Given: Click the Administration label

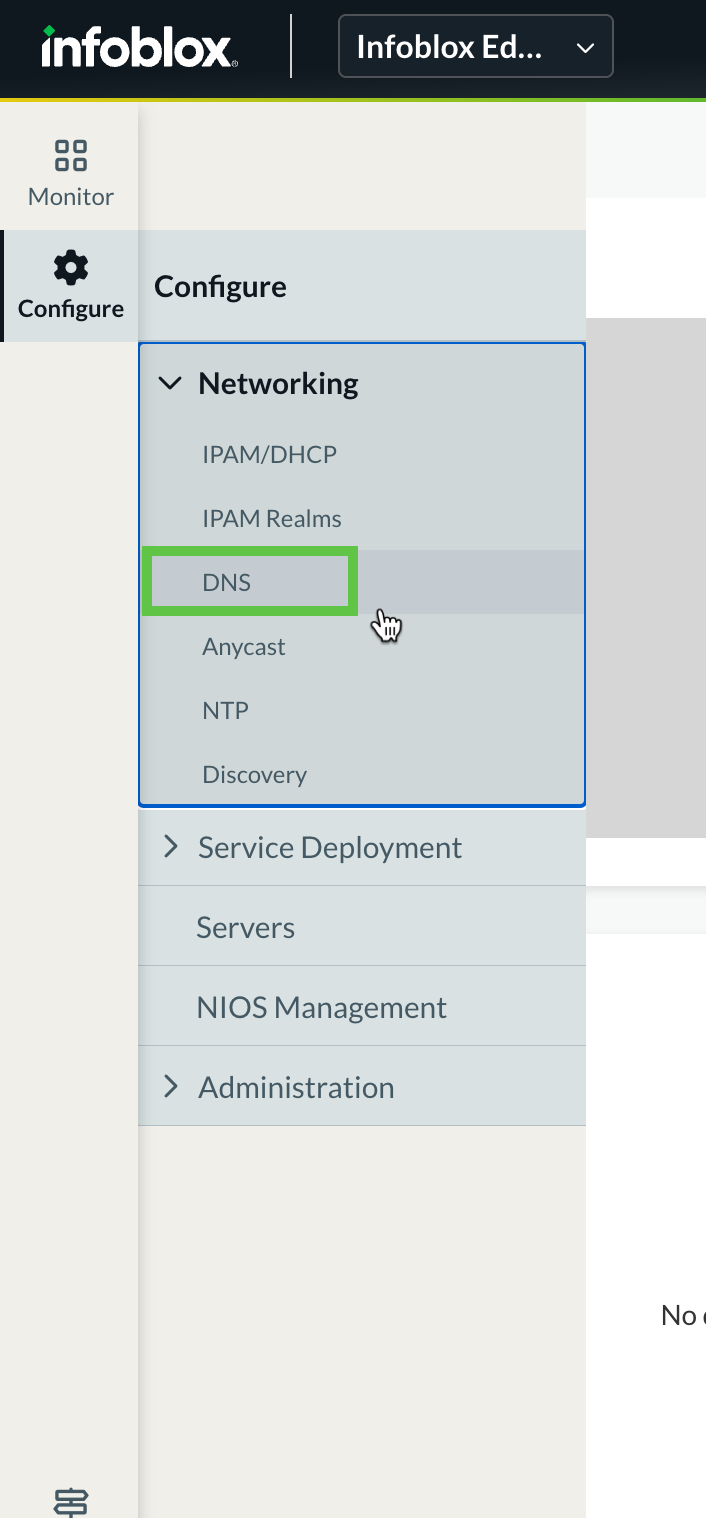Looking at the screenshot, I should tap(296, 1087).
